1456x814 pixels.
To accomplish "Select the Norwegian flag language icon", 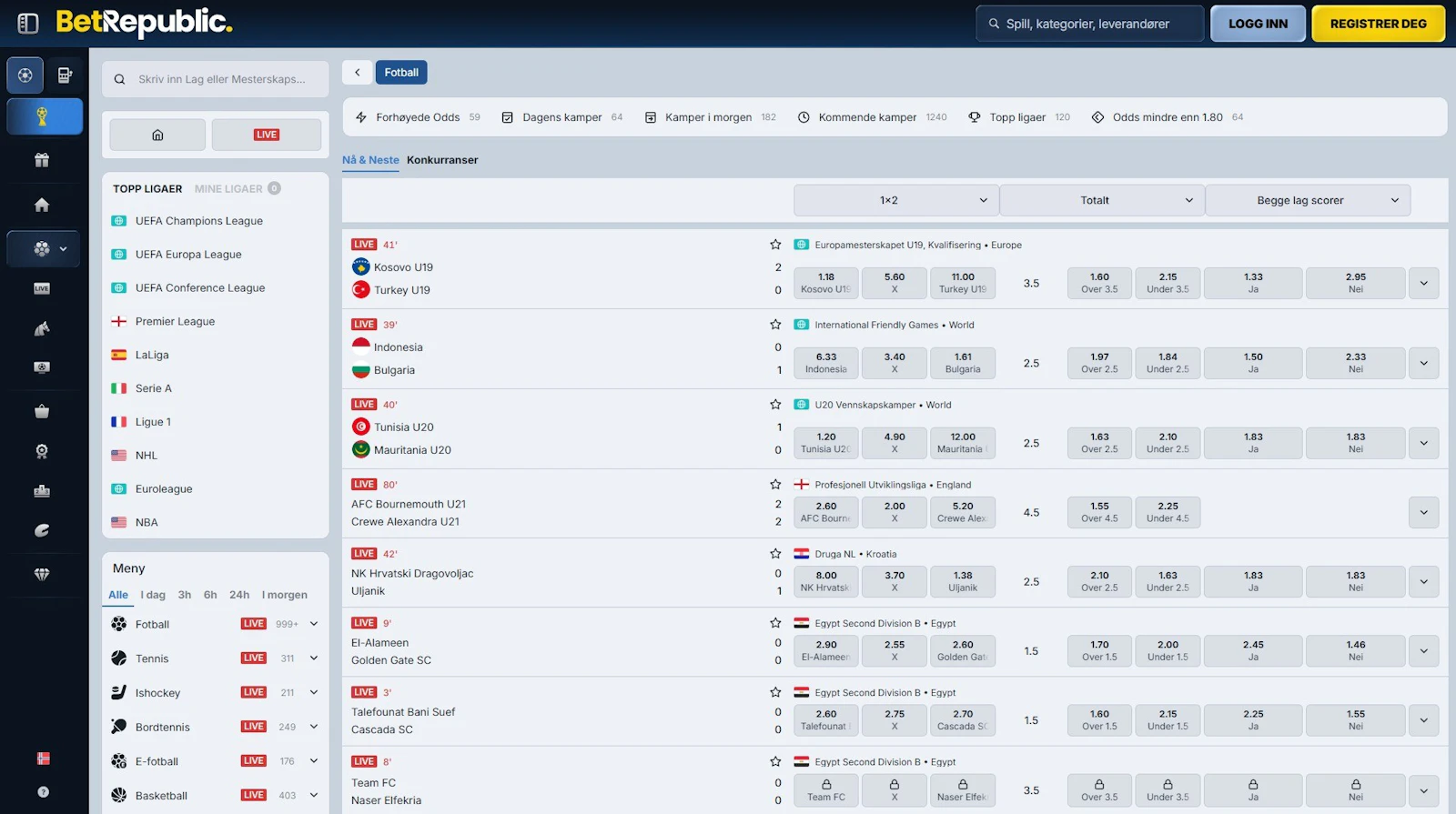I will pyautogui.click(x=43, y=759).
